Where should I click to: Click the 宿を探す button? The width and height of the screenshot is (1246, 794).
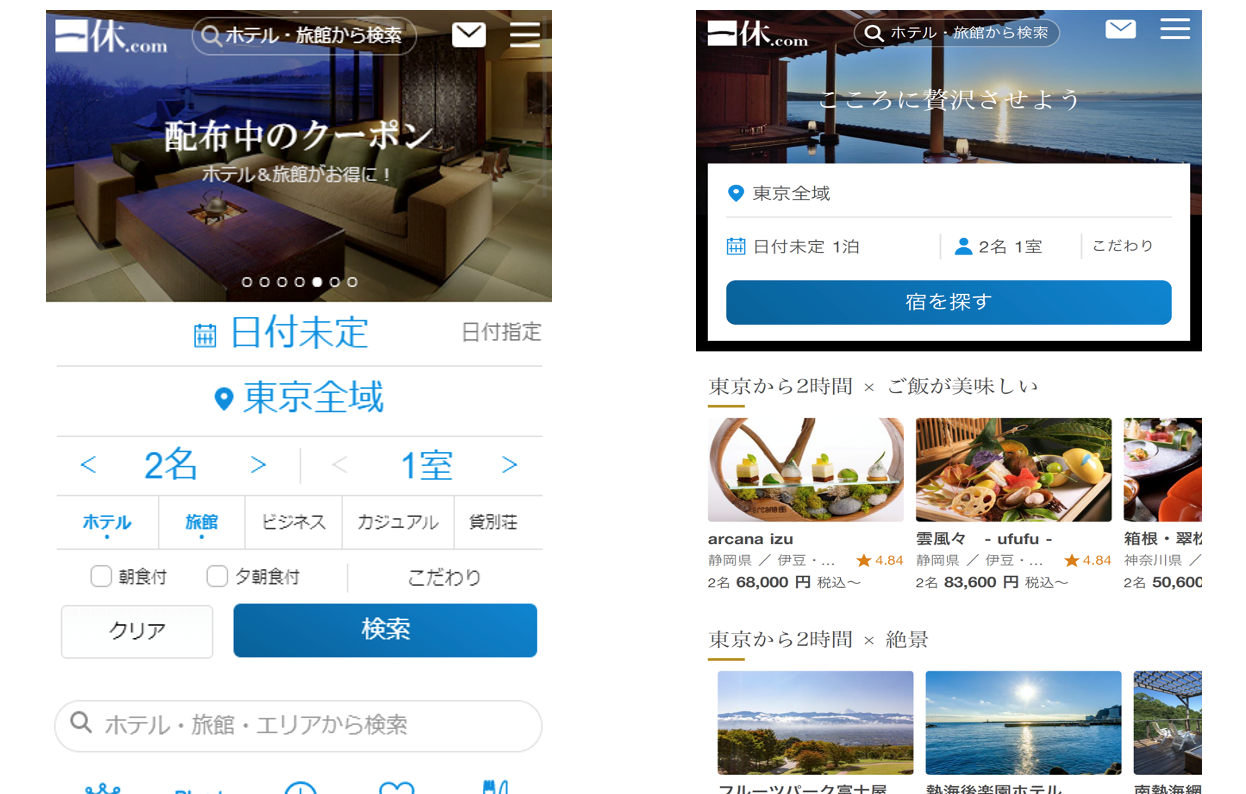coord(948,302)
